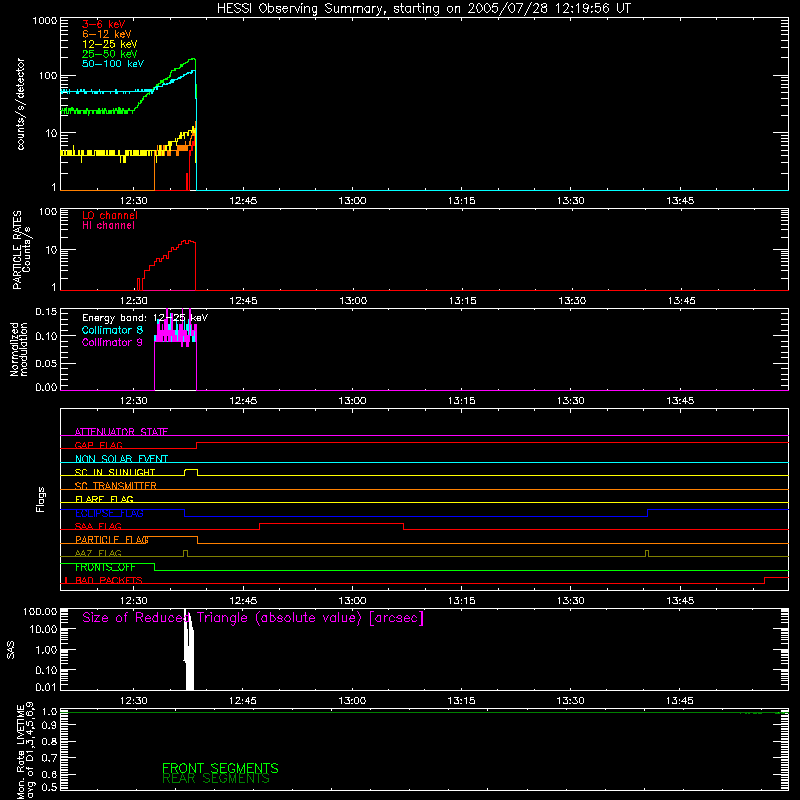Select the Collimator 9 legend label
The image size is (800, 800).
coord(112,342)
